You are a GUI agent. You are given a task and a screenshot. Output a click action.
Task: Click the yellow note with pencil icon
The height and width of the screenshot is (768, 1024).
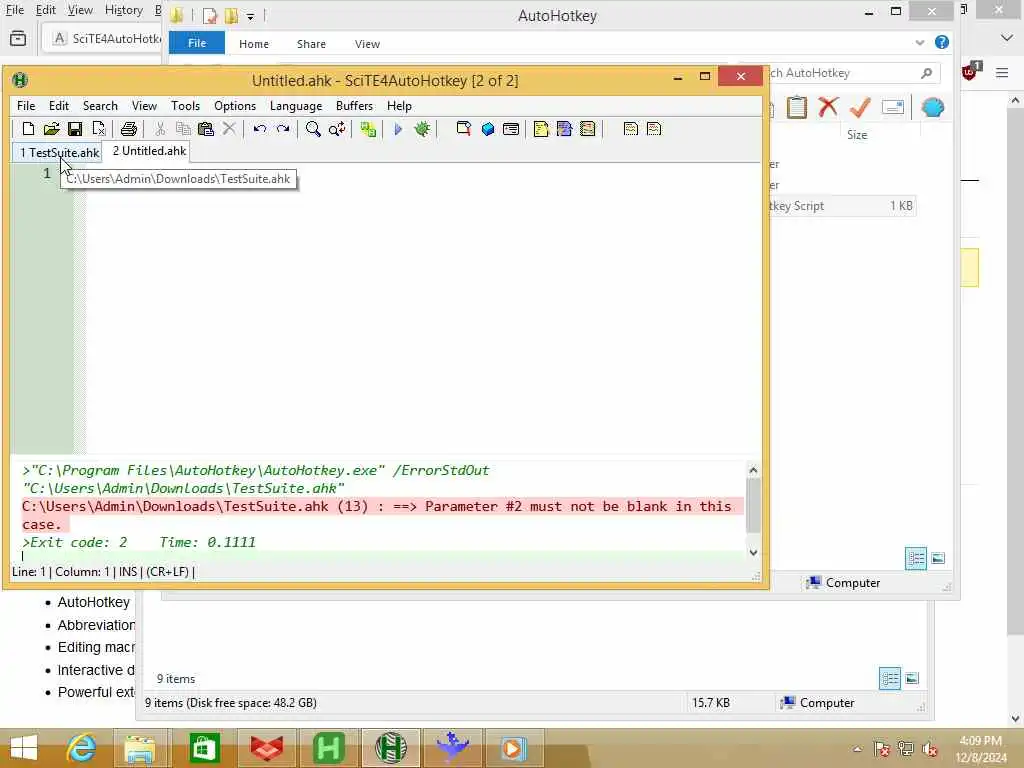541,129
